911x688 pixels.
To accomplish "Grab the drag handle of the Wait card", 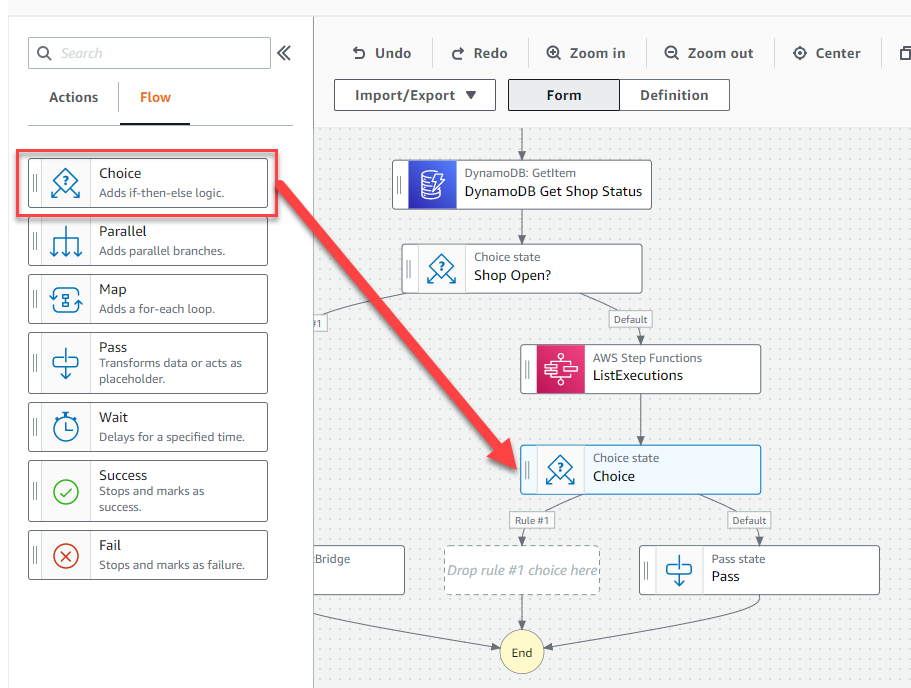I will tap(35, 427).
